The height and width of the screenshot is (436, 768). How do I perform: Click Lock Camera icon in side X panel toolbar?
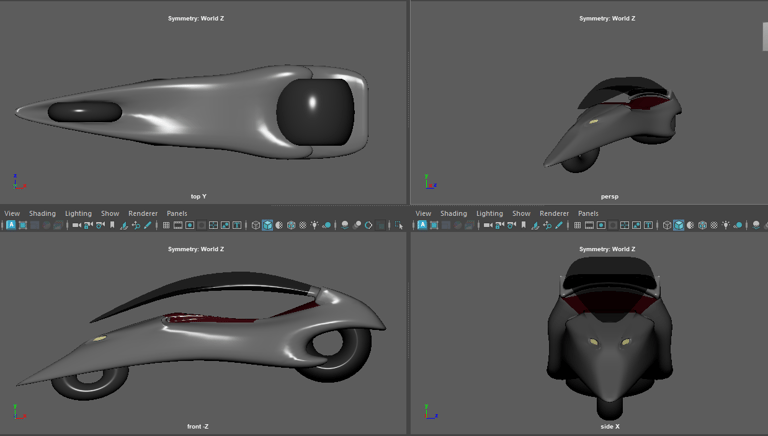click(500, 225)
